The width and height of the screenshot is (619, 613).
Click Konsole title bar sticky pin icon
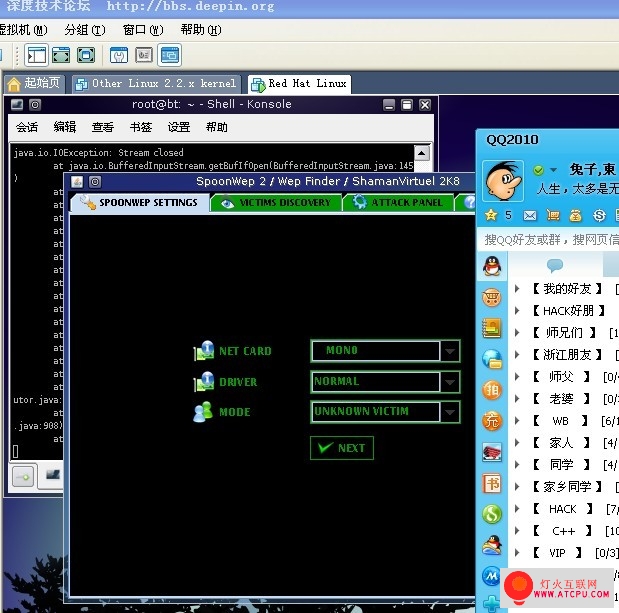coord(35,105)
